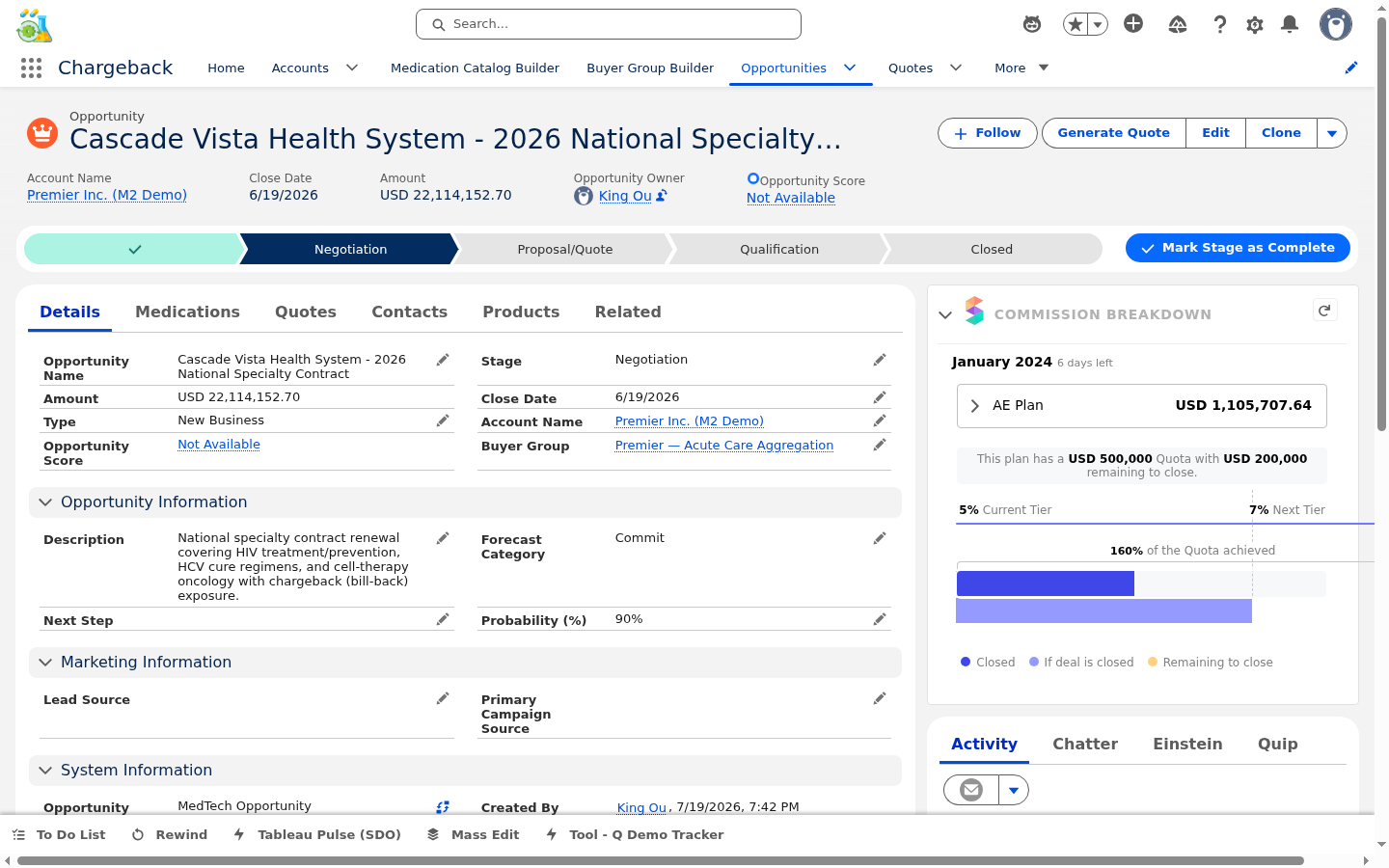Refresh the Commission Breakdown panel

[1324, 311]
